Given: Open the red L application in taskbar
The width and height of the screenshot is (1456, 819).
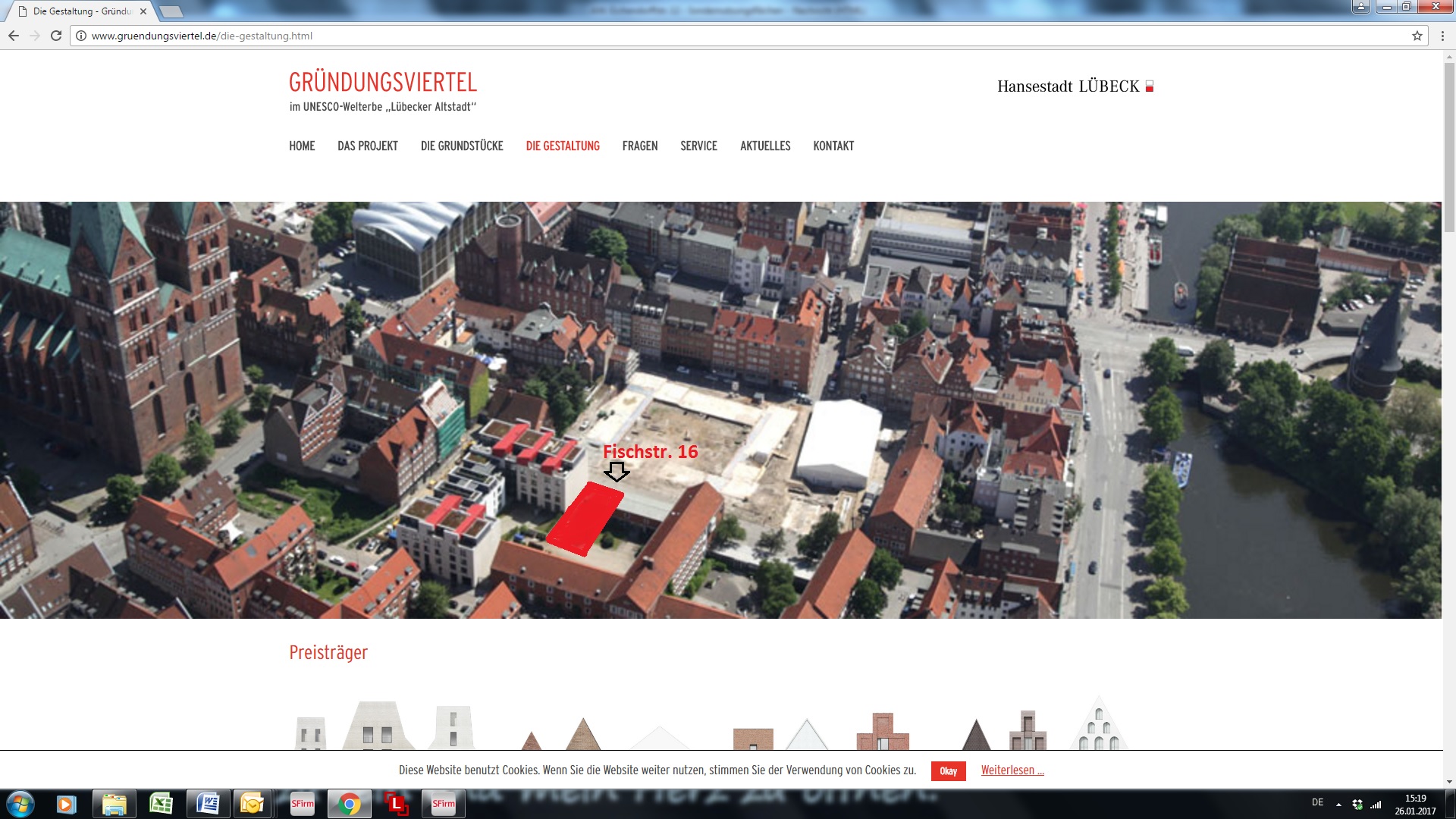Looking at the screenshot, I should (397, 804).
